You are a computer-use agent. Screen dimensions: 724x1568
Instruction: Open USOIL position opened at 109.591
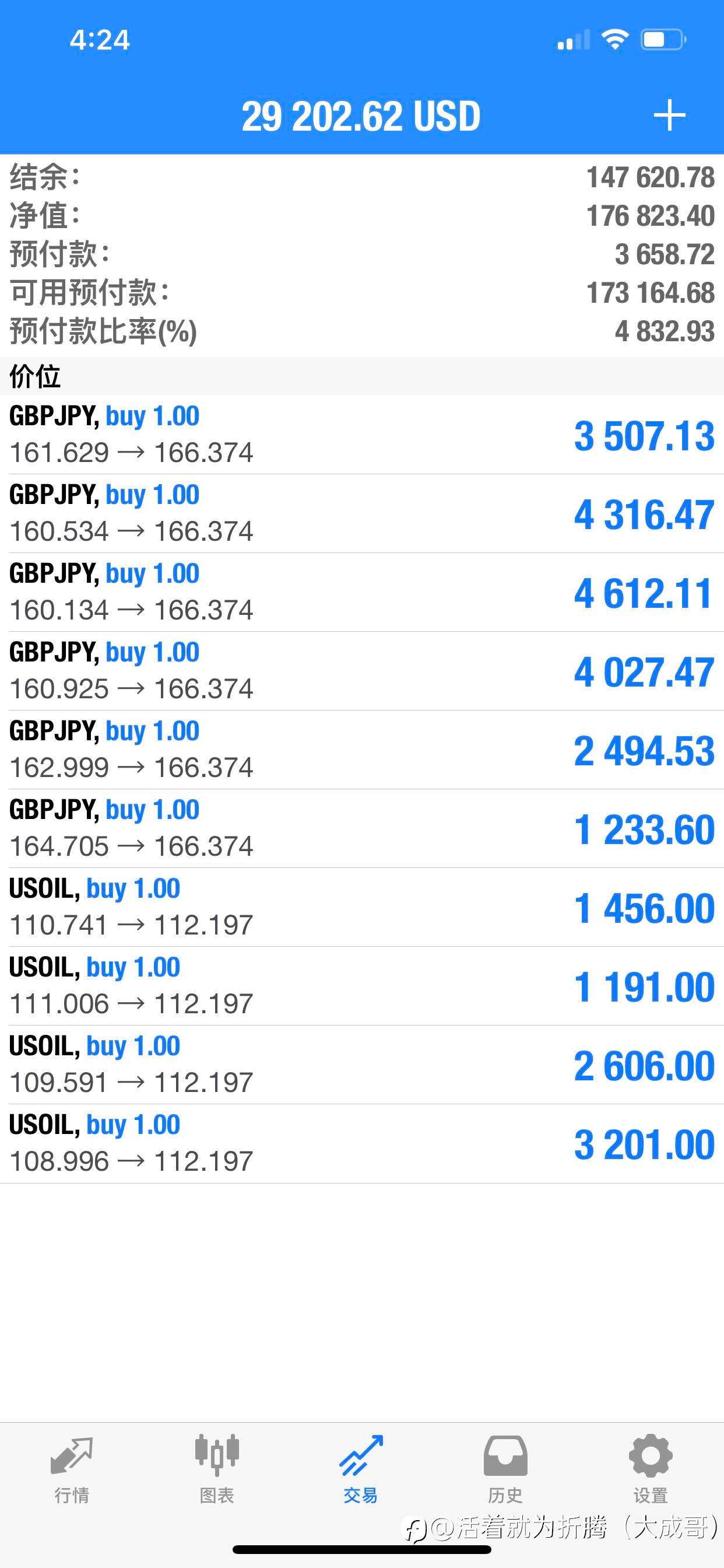click(x=362, y=1065)
